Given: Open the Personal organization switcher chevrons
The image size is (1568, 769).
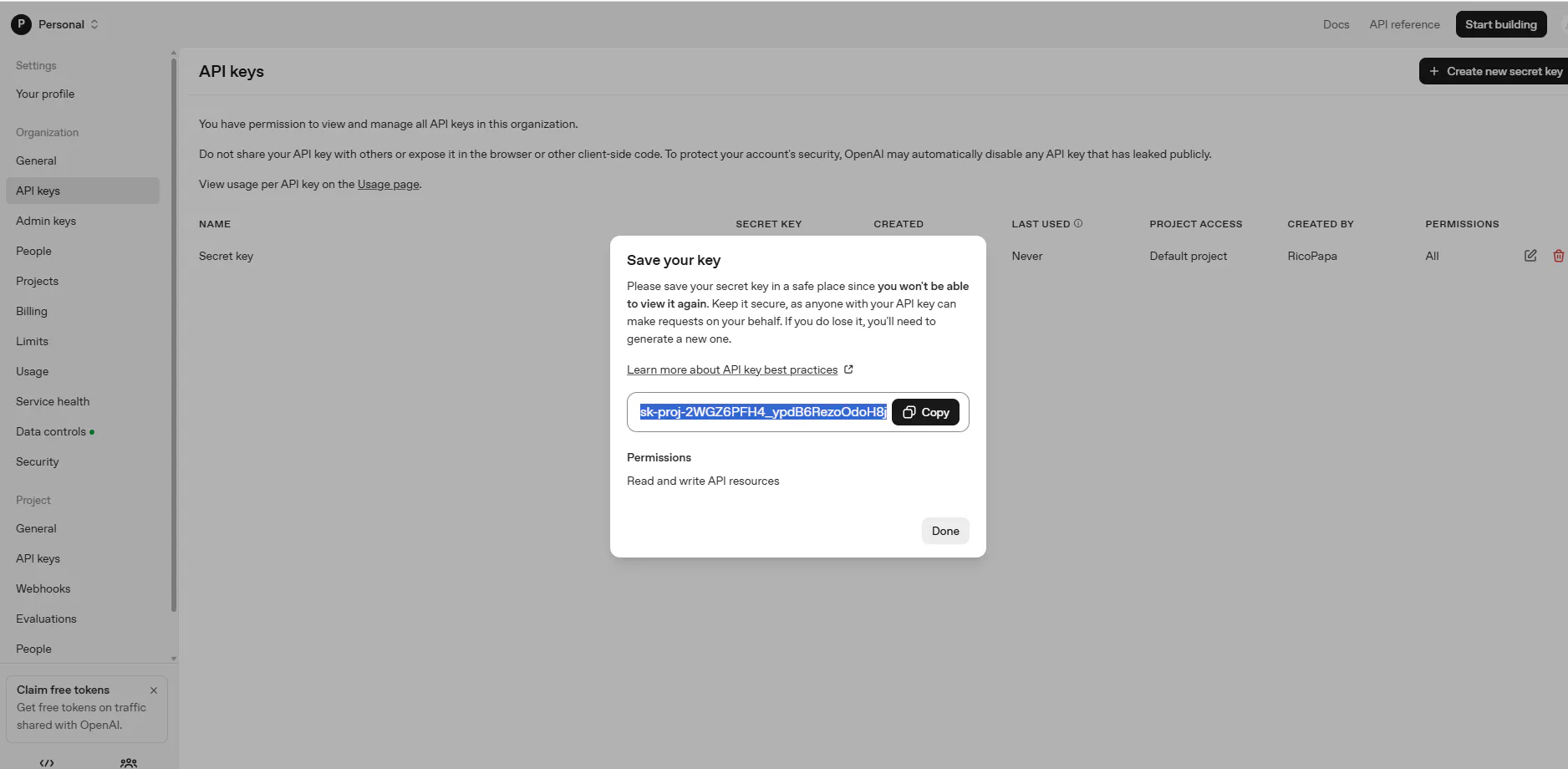Looking at the screenshot, I should (x=94, y=24).
